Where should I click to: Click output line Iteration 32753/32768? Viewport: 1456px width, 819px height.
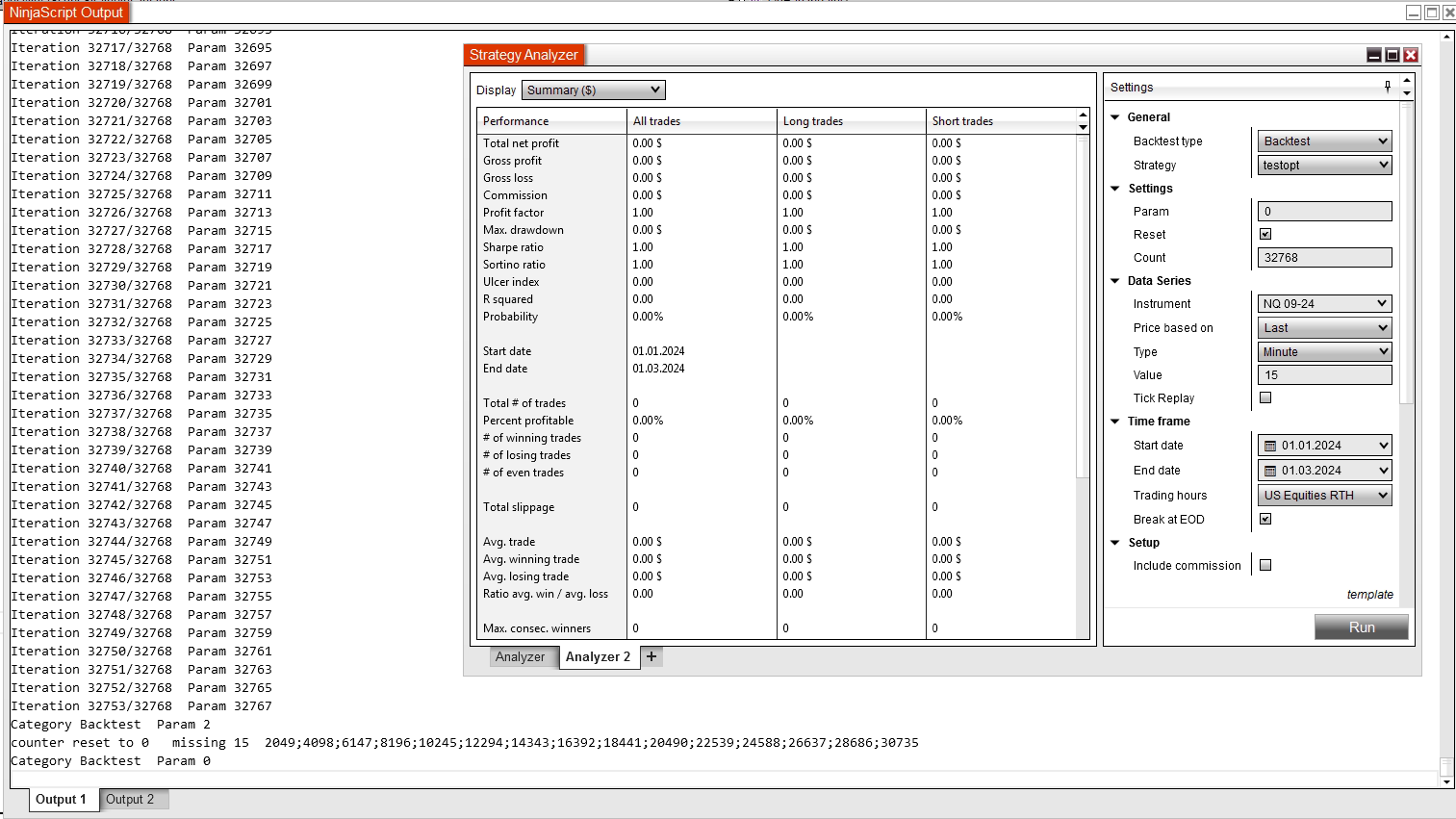[x=141, y=706]
